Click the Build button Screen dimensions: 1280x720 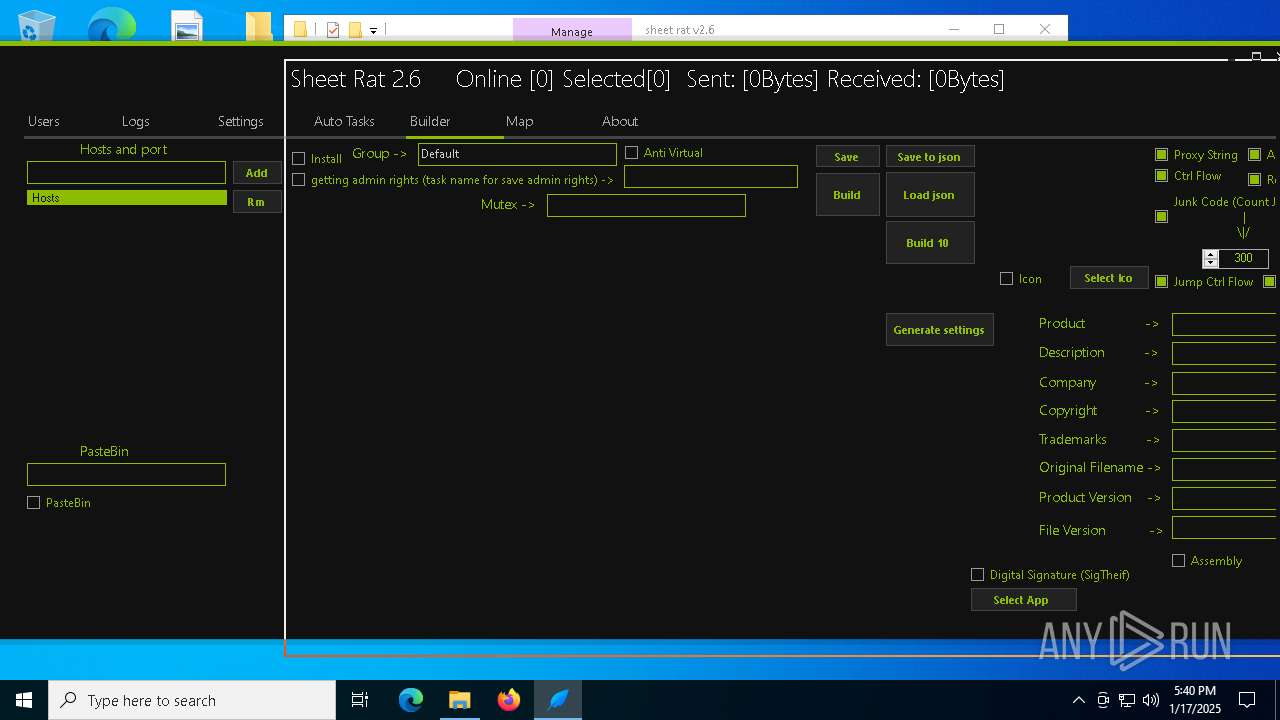click(847, 195)
